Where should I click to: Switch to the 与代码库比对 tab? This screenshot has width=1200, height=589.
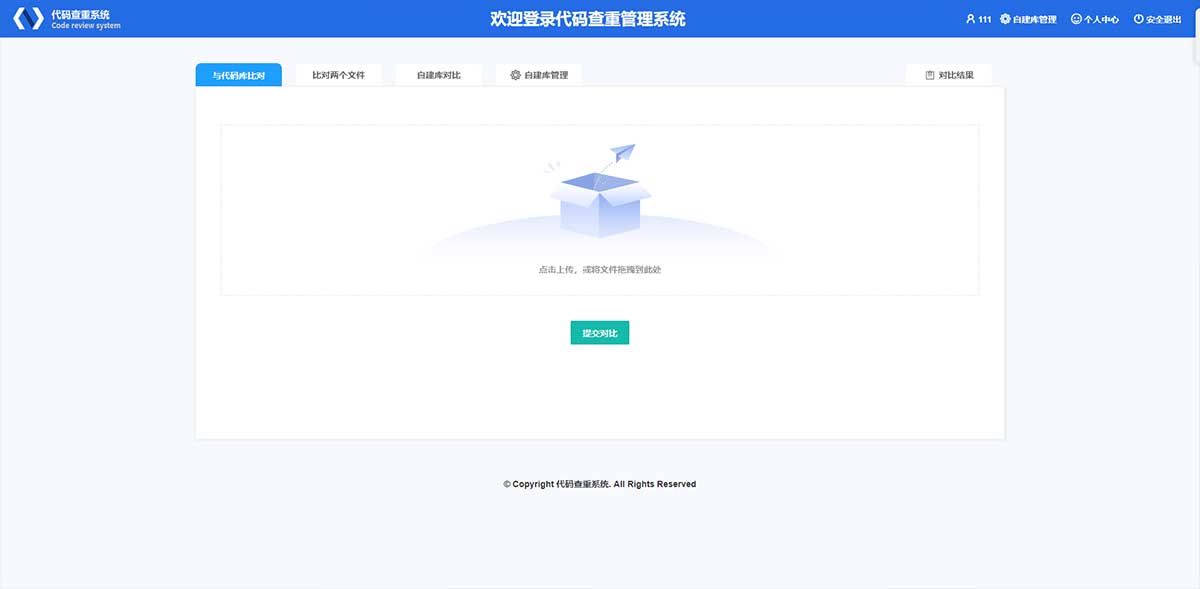click(x=238, y=75)
